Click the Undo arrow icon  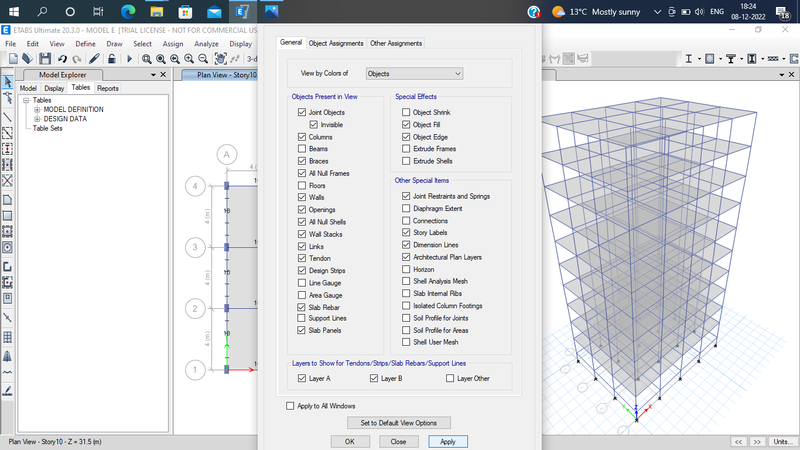62,59
